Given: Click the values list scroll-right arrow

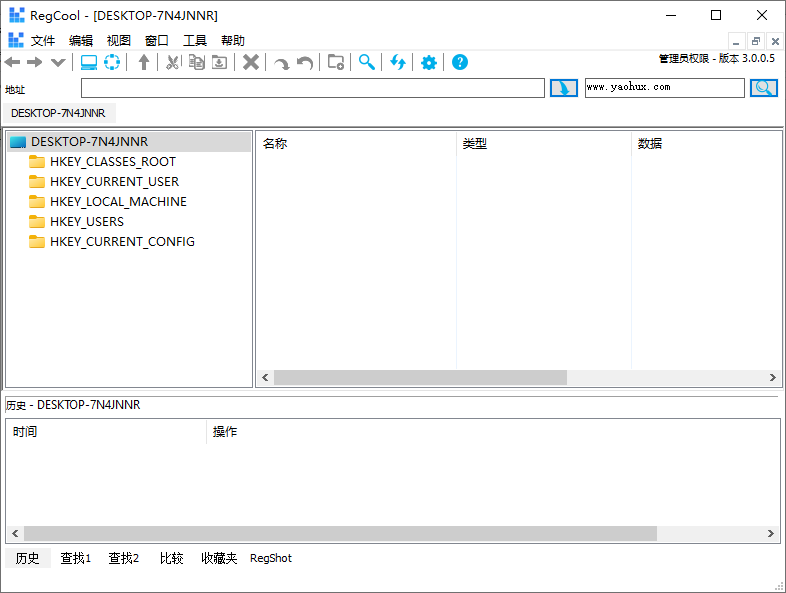Looking at the screenshot, I should click(772, 377).
